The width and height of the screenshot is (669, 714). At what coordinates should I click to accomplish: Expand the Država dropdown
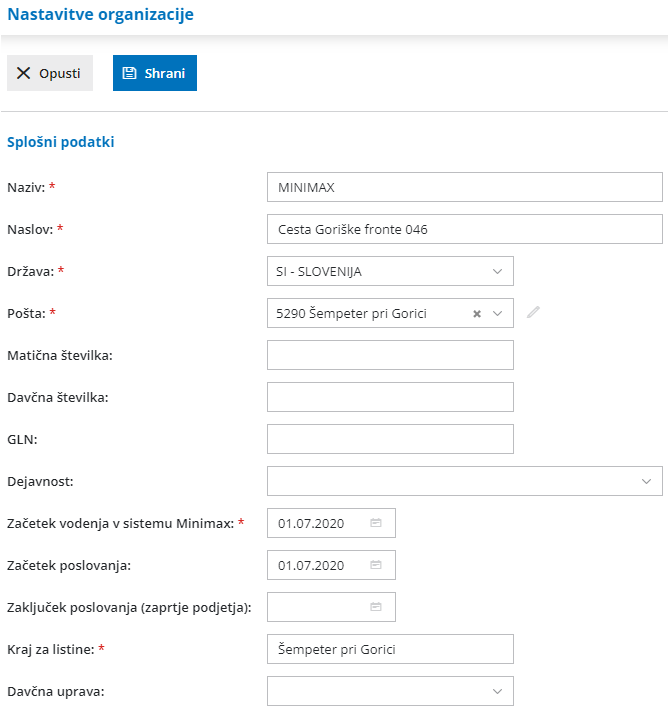tap(498, 271)
